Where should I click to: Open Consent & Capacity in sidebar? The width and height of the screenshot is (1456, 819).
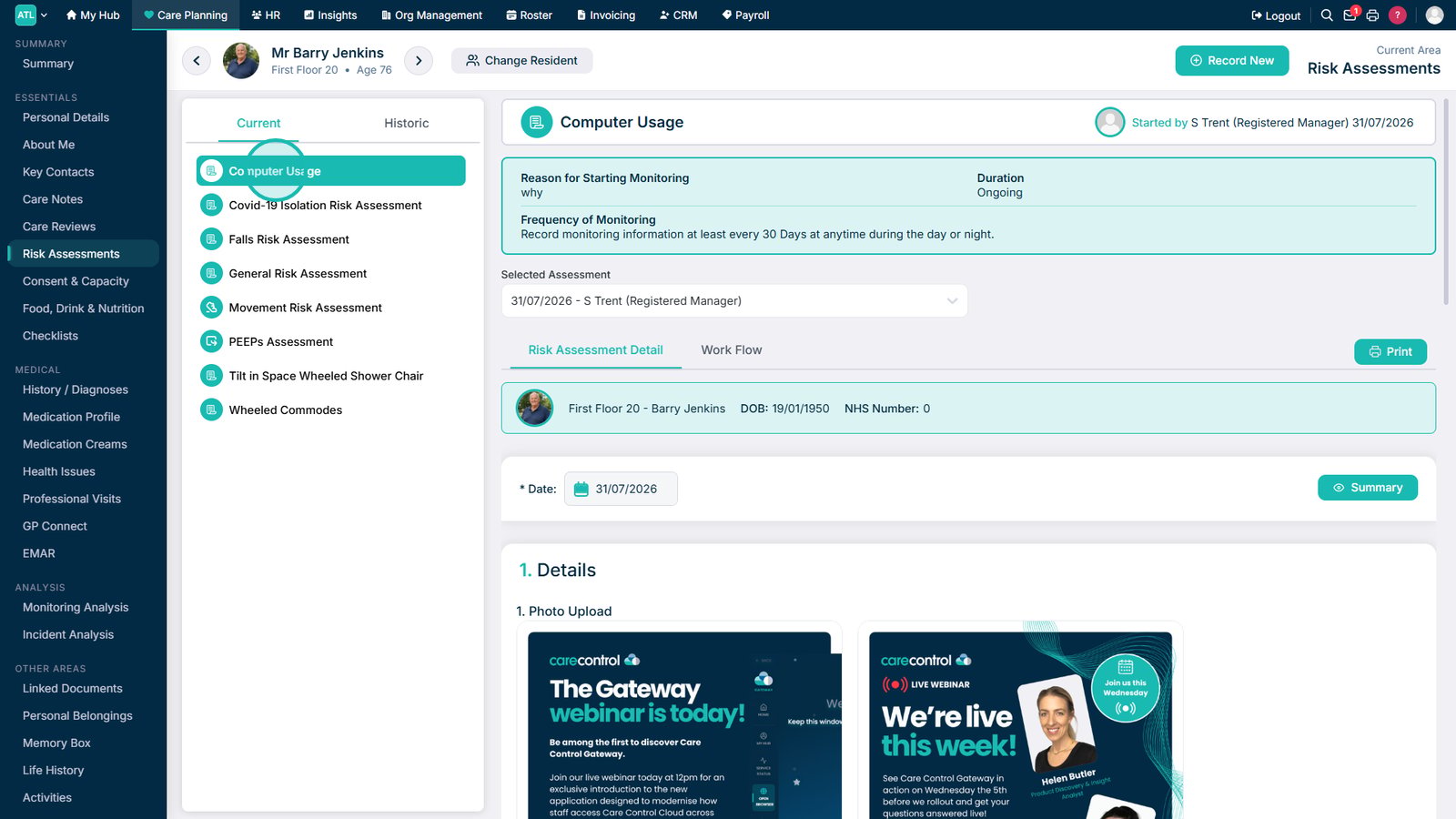point(76,281)
